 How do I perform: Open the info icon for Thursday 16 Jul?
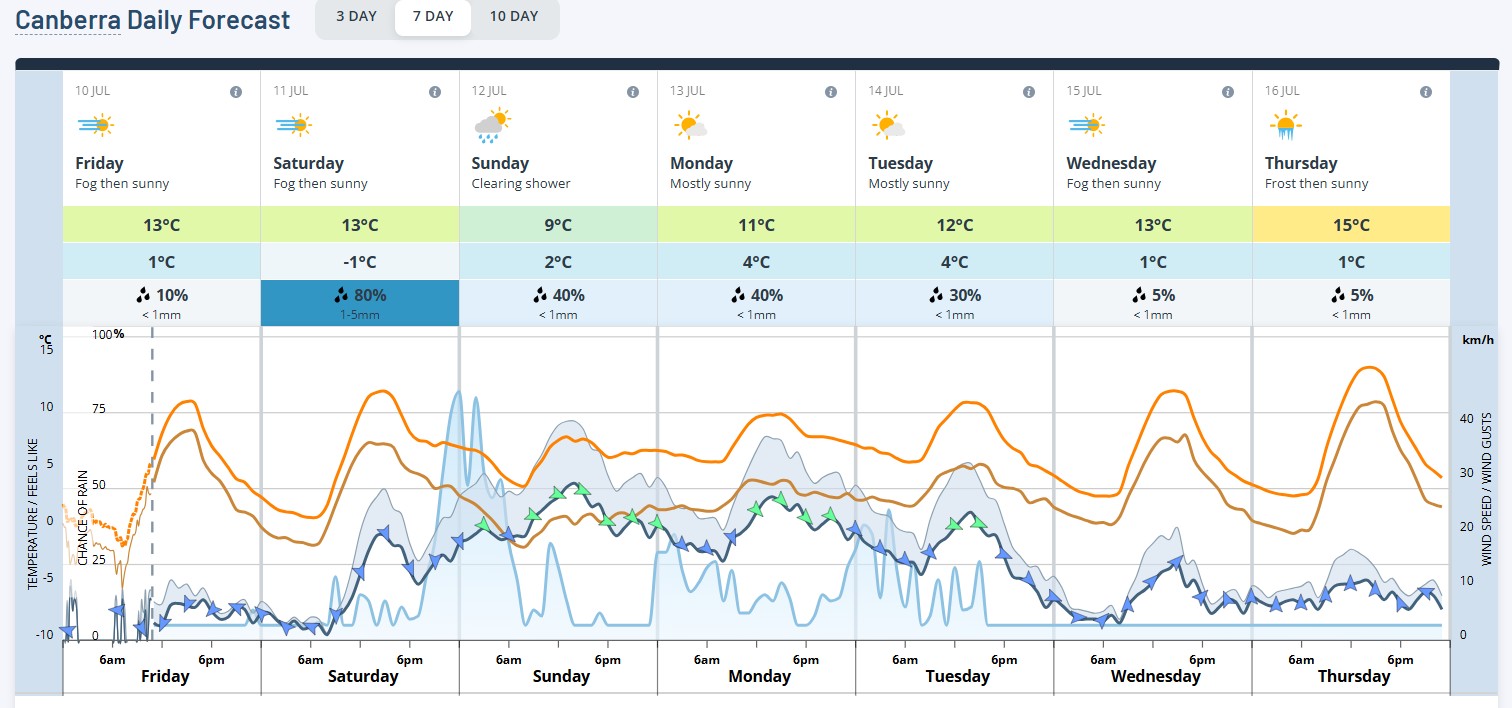pyautogui.click(x=1426, y=92)
